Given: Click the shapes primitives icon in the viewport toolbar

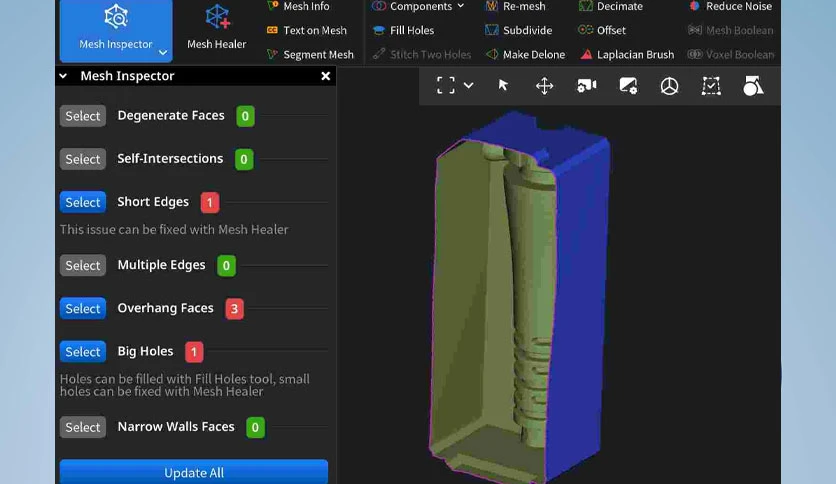Looking at the screenshot, I should [x=753, y=85].
